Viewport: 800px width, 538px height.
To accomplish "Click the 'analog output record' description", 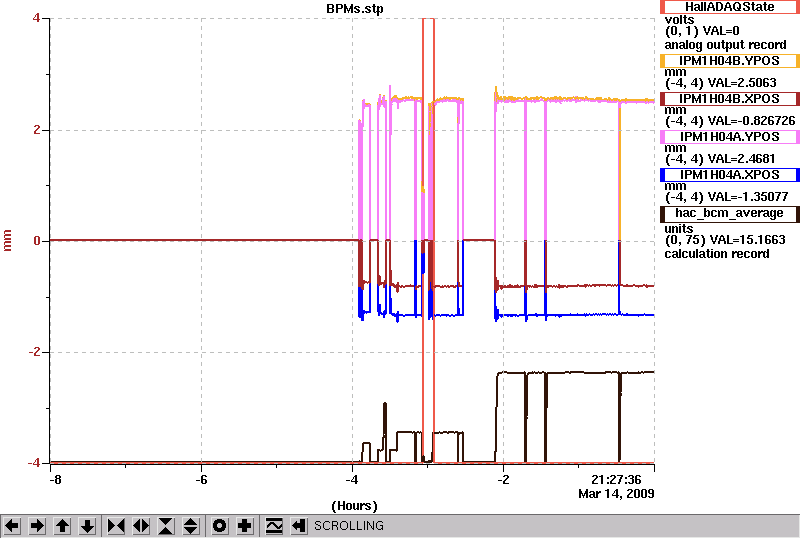I will pos(725,45).
